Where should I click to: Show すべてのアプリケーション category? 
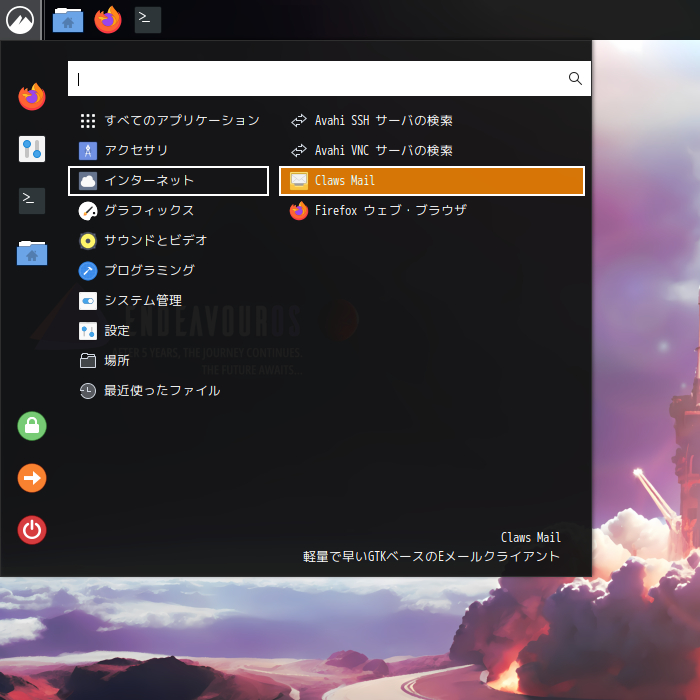point(169,121)
